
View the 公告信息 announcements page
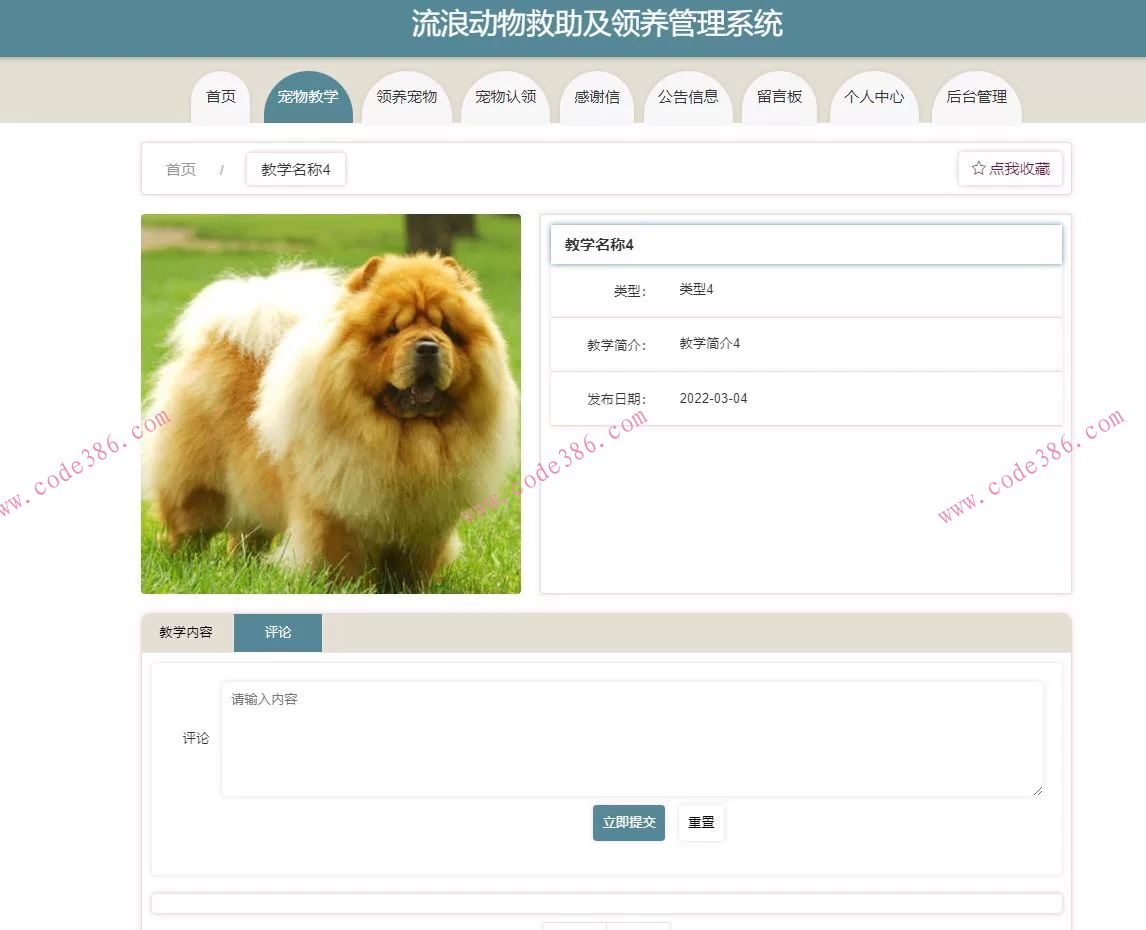[x=688, y=97]
